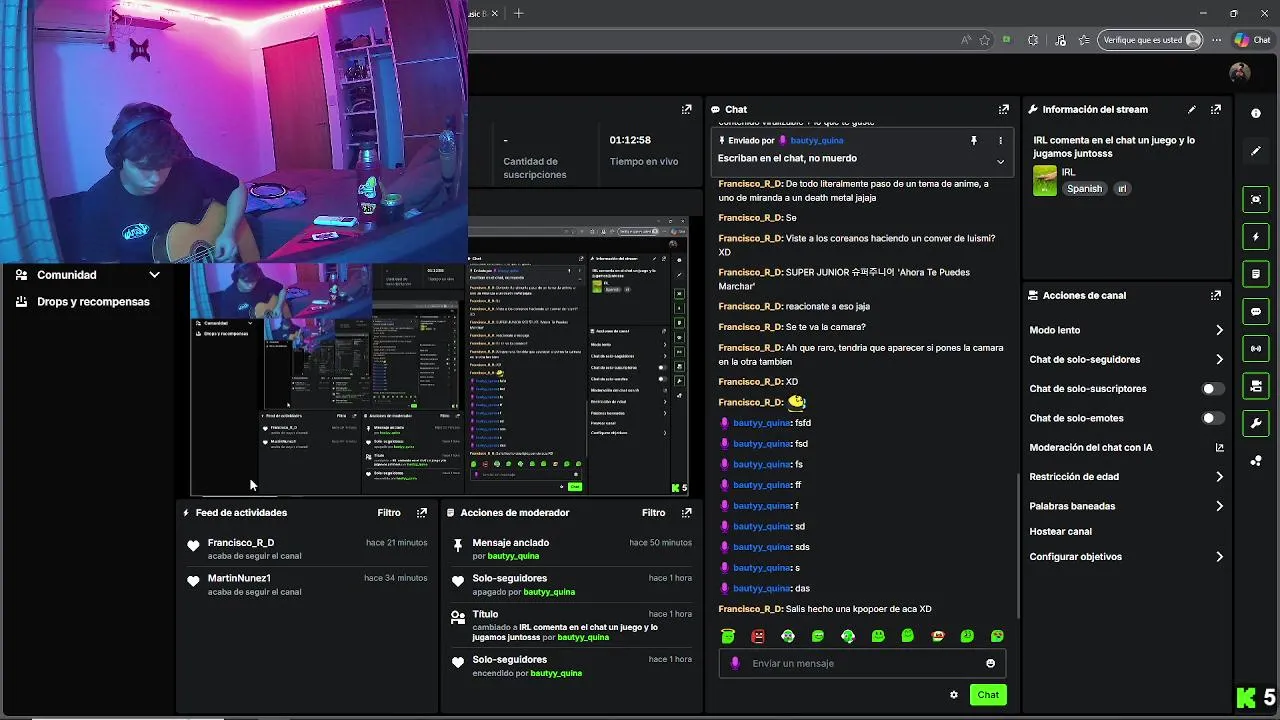The width and height of the screenshot is (1280, 720).
Task: Add page to browser favorites star
Action: pos(984,40)
